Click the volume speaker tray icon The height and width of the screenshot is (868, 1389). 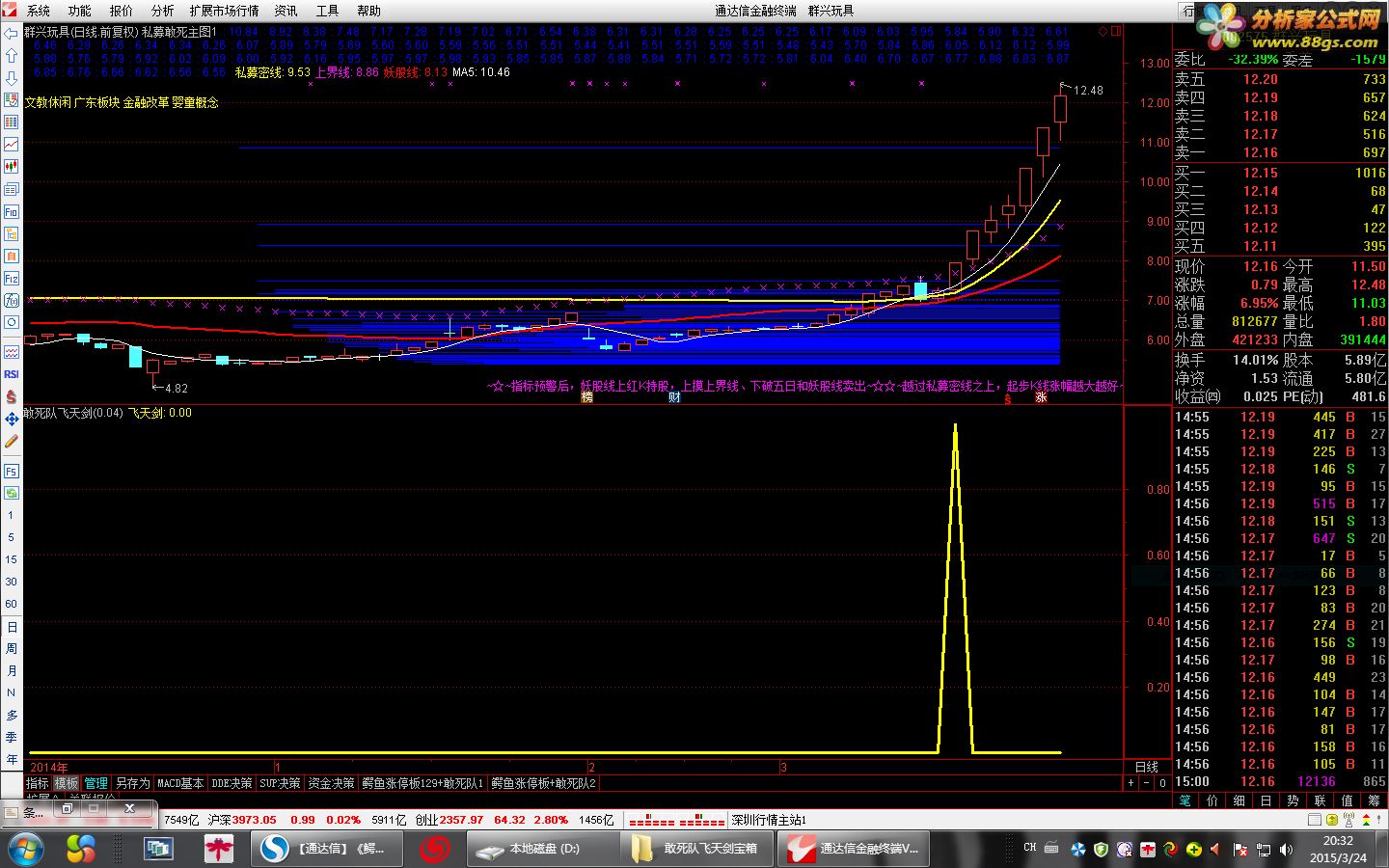[x=1286, y=850]
